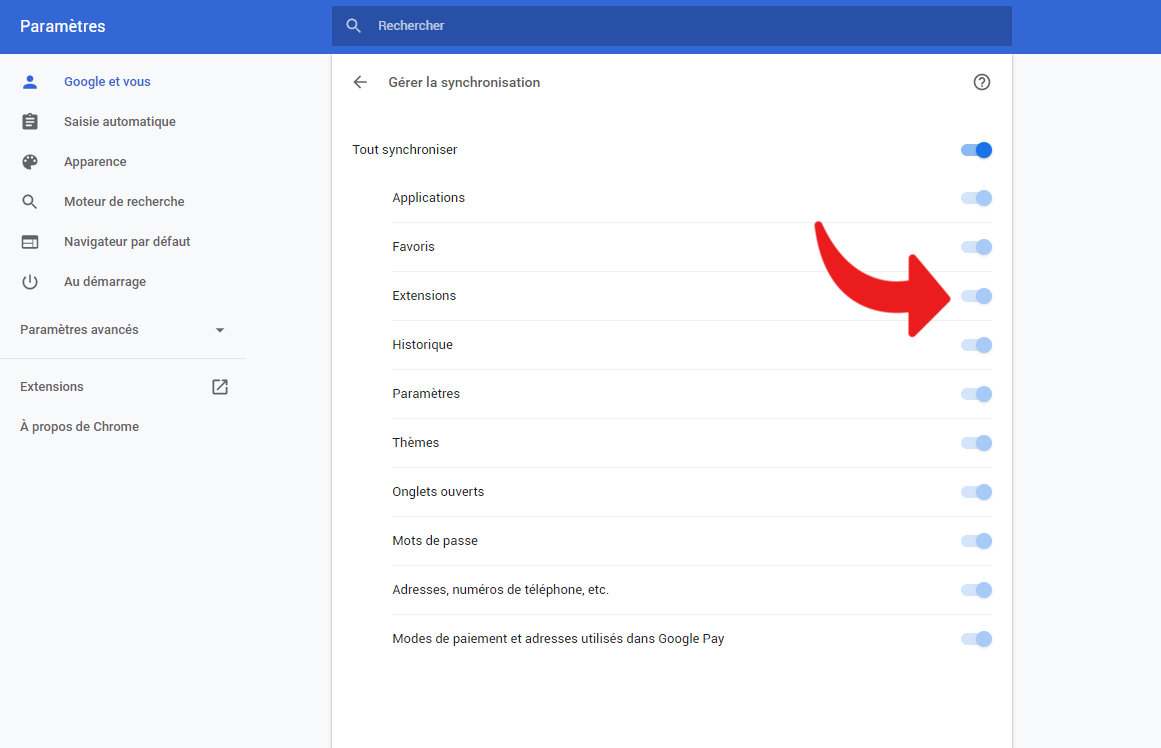Click the clipboard icon for Saisie automatique
The image size is (1161, 748).
tap(30, 121)
